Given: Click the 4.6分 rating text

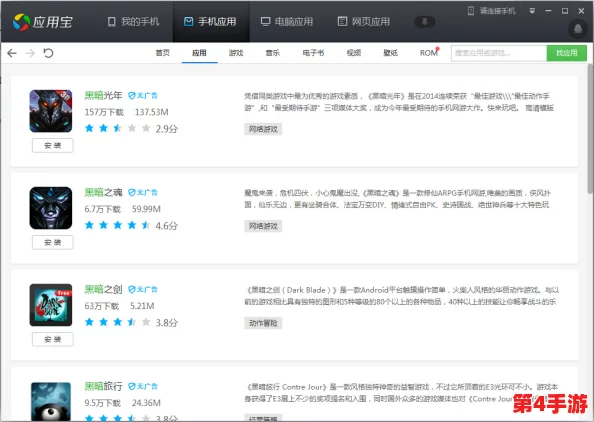Looking at the screenshot, I should pos(167,226).
